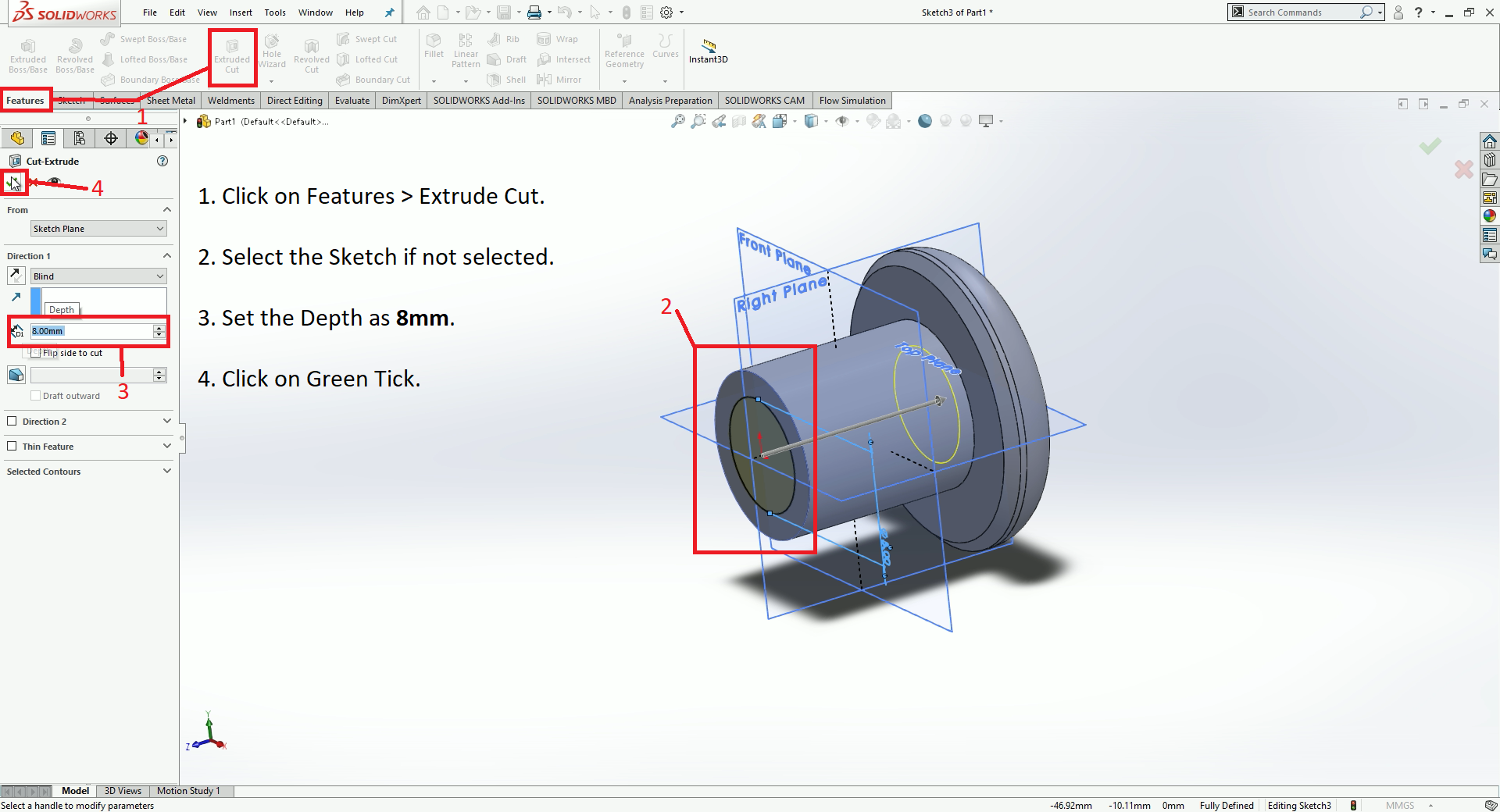Expand the Selected Contours section
Image resolution: width=1500 pixels, height=812 pixels.
[x=166, y=472]
